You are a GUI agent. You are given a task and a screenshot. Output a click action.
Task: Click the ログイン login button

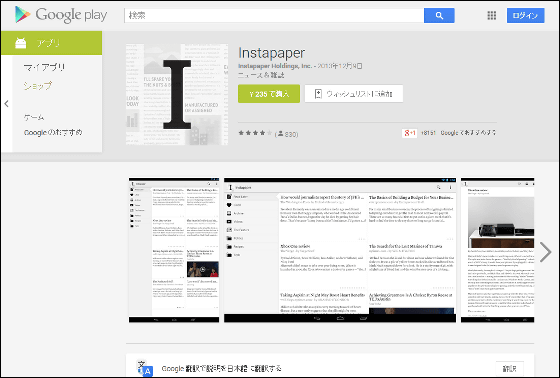pos(525,15)
